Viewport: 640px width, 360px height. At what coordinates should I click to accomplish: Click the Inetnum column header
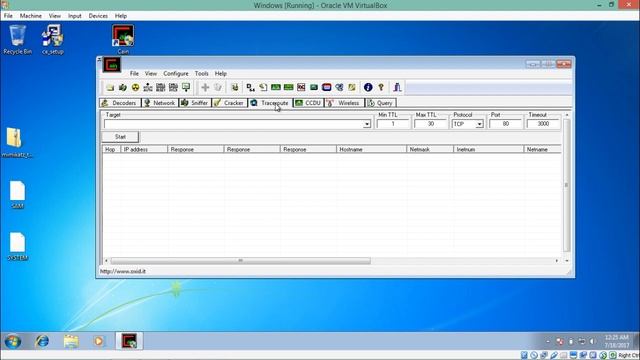489,149
